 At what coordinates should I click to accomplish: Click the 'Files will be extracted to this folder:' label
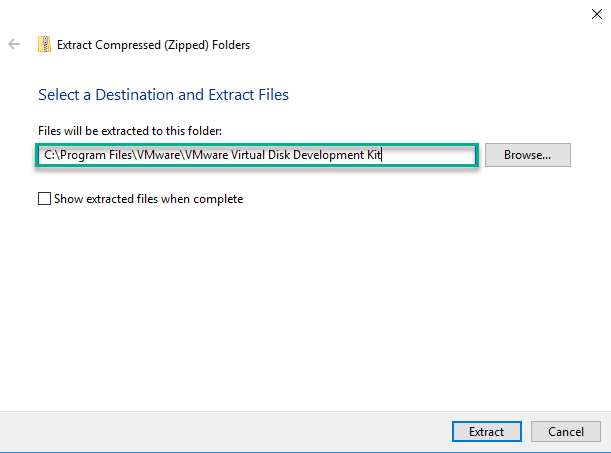coord(130,131)
